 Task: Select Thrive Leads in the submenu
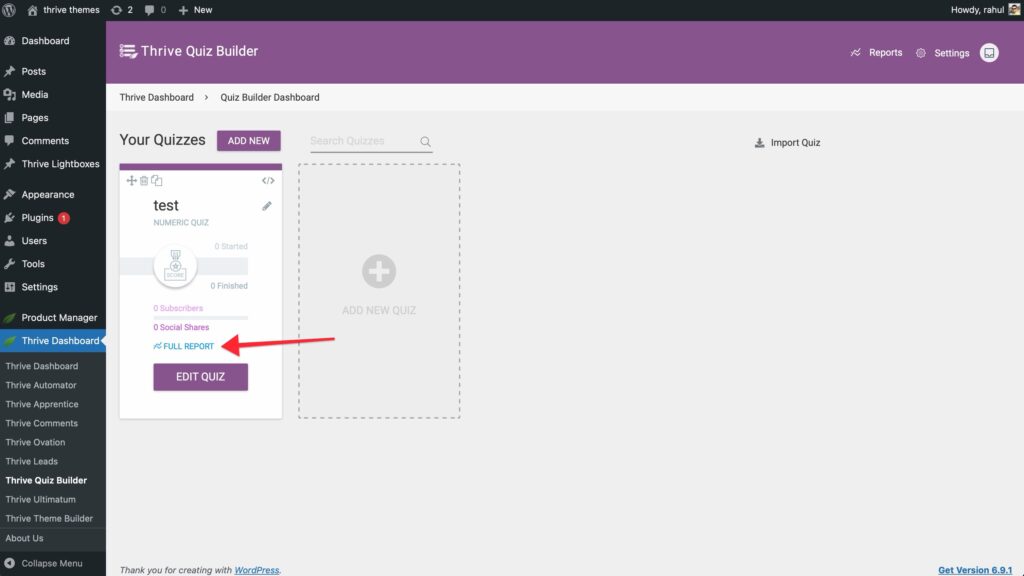click(32, 461)
